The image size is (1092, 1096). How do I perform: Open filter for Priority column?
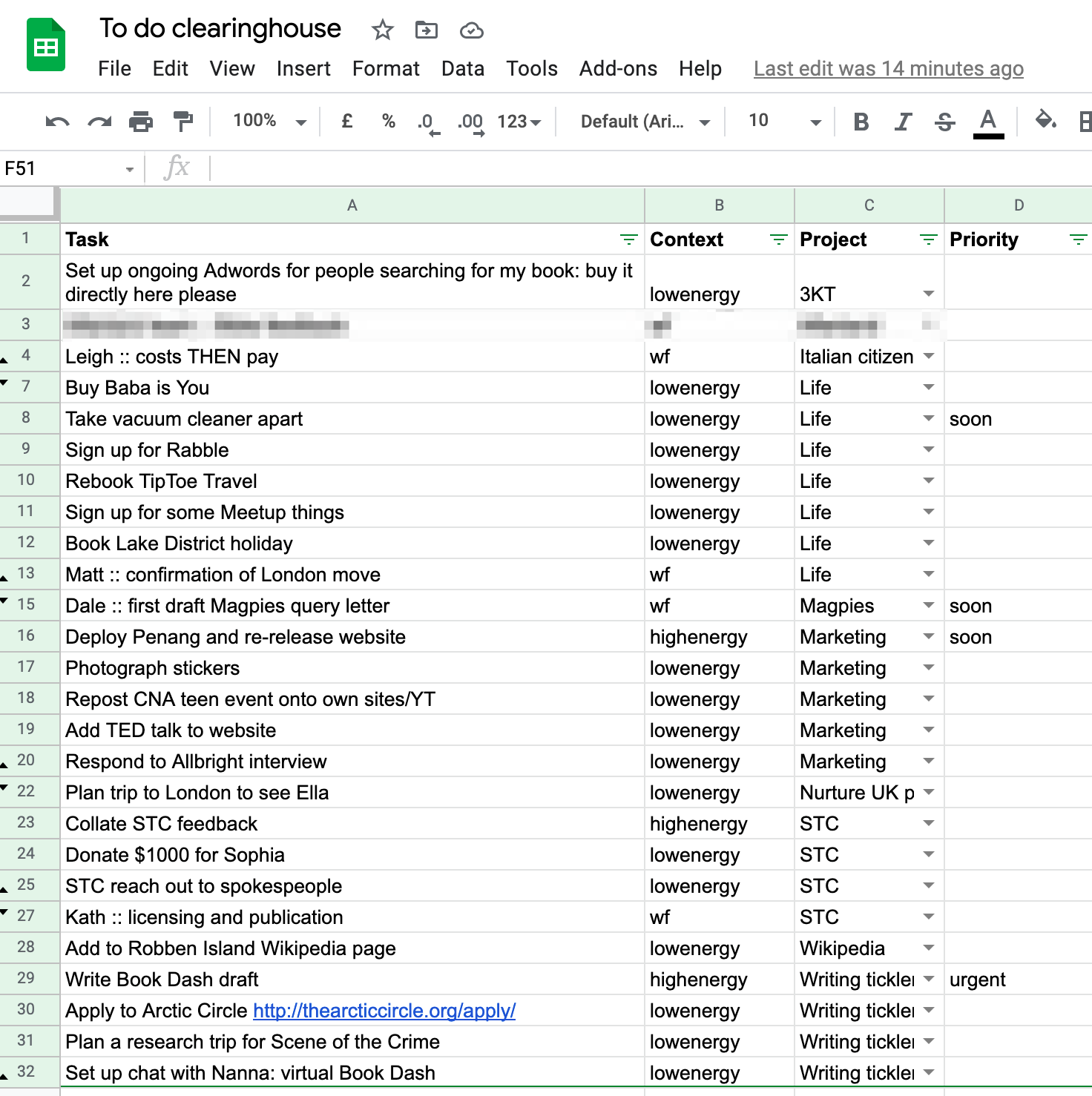pos(1078,240)
